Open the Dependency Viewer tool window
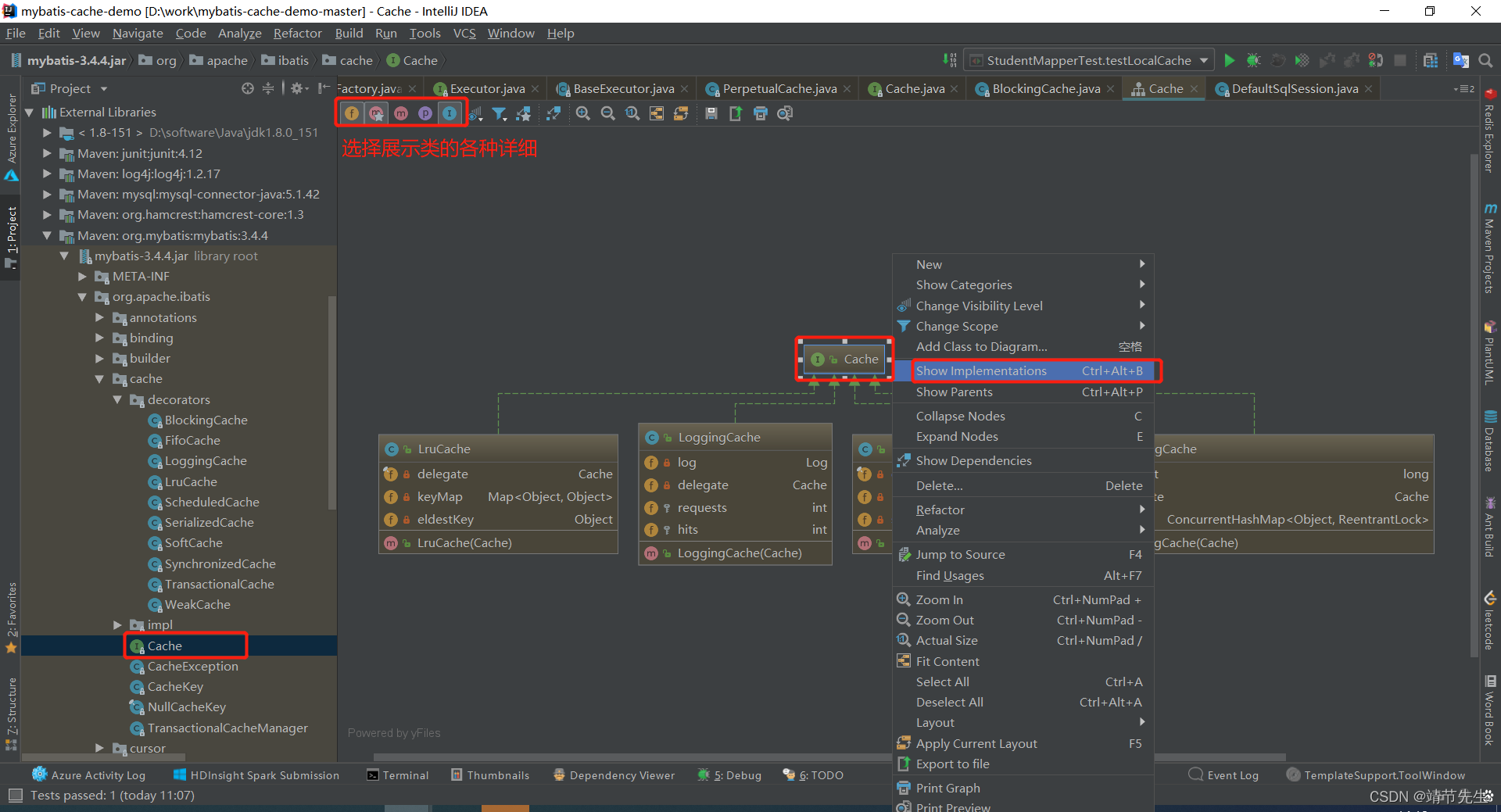This screenshot has height=812, width=1501. pos(614,775)
